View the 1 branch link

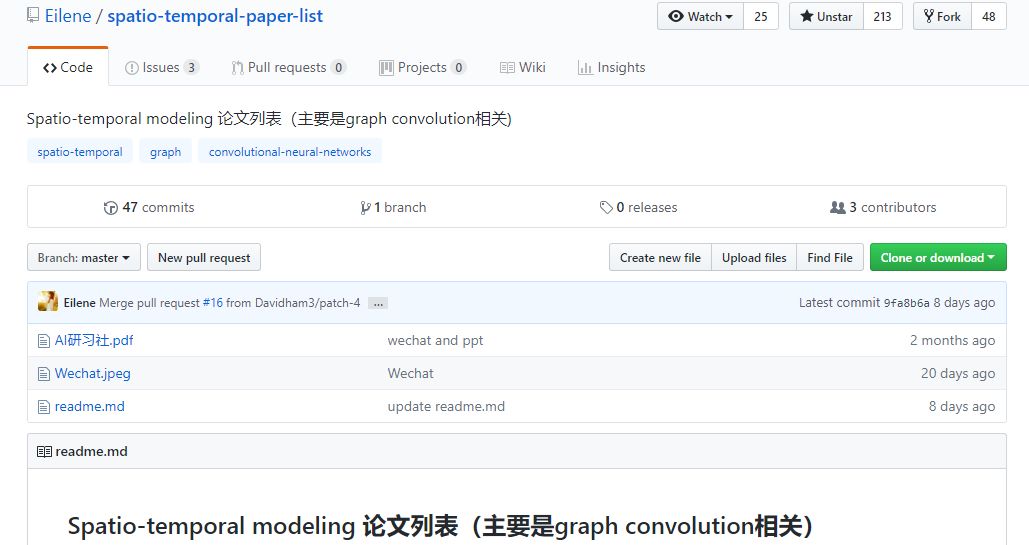point(394,207)
